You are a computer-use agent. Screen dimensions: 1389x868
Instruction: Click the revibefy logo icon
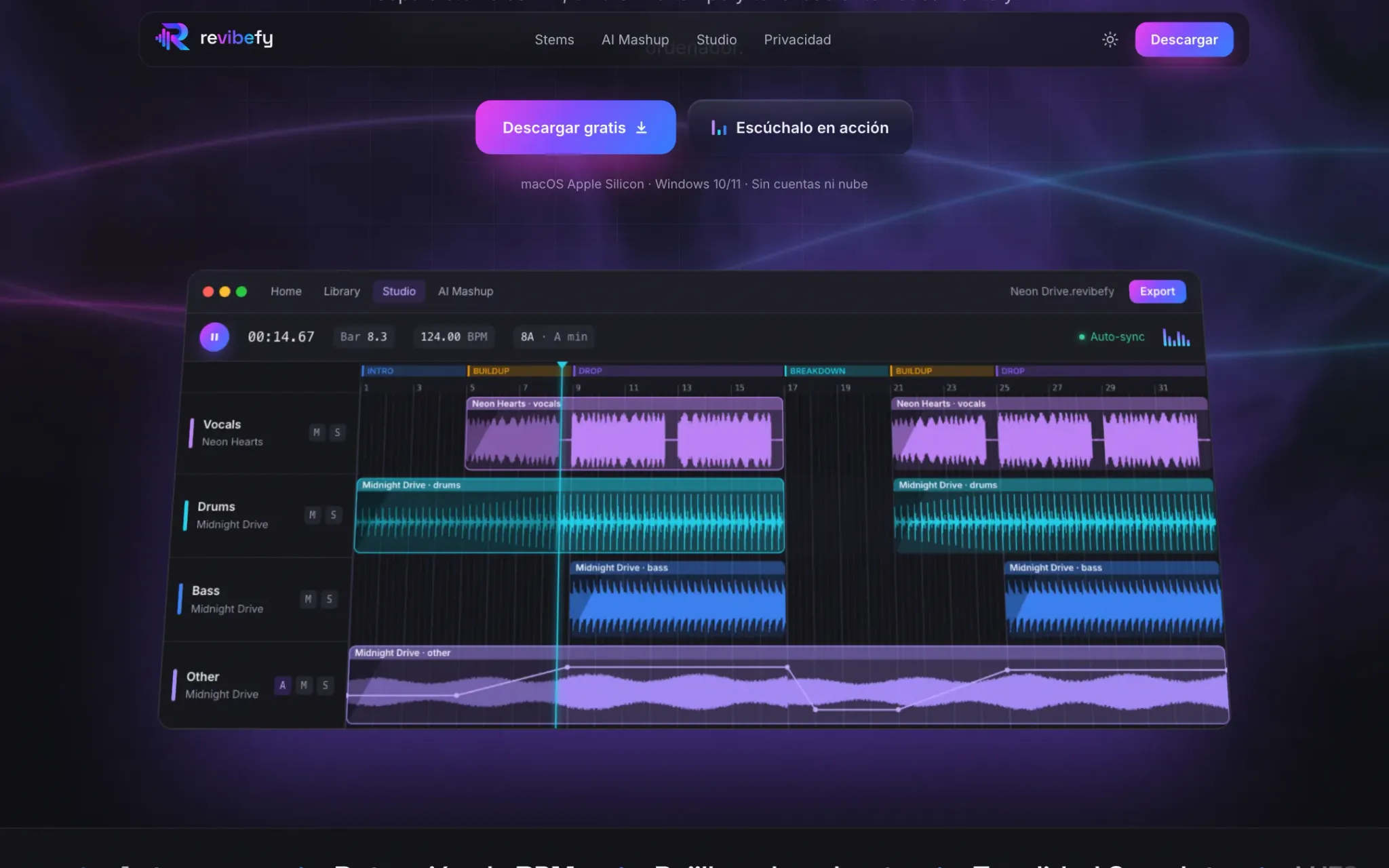(172, 38)
